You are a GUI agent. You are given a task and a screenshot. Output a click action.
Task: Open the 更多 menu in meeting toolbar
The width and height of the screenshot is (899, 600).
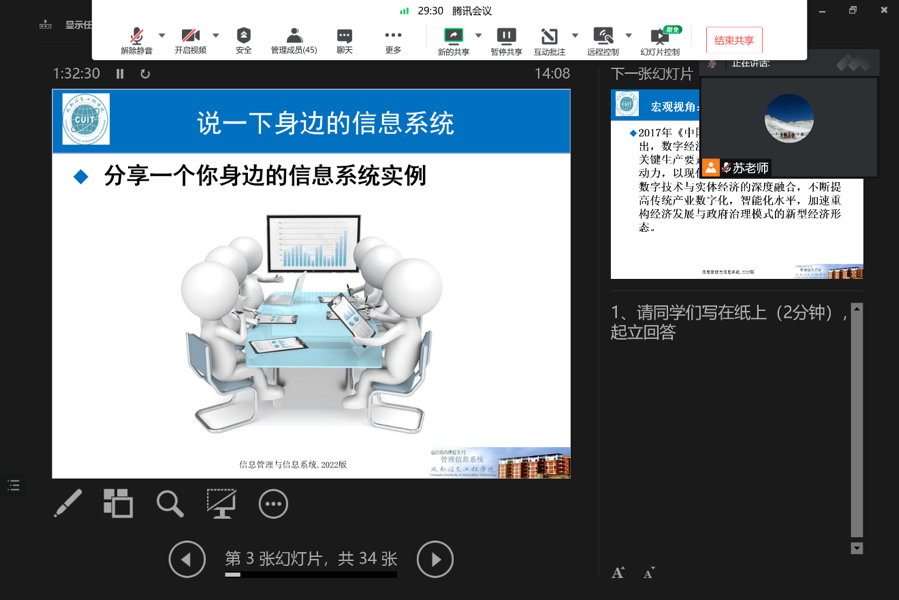[393, 40]
